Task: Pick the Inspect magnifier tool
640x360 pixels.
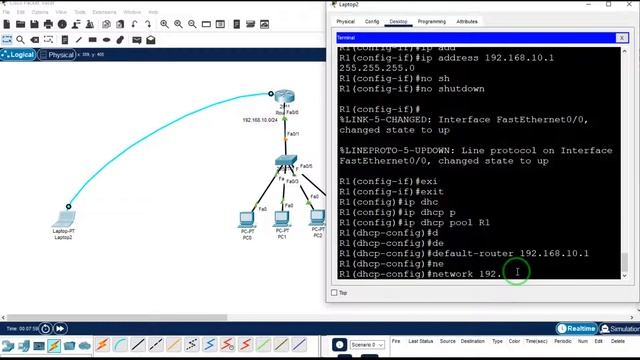Action: coord(20,40)
